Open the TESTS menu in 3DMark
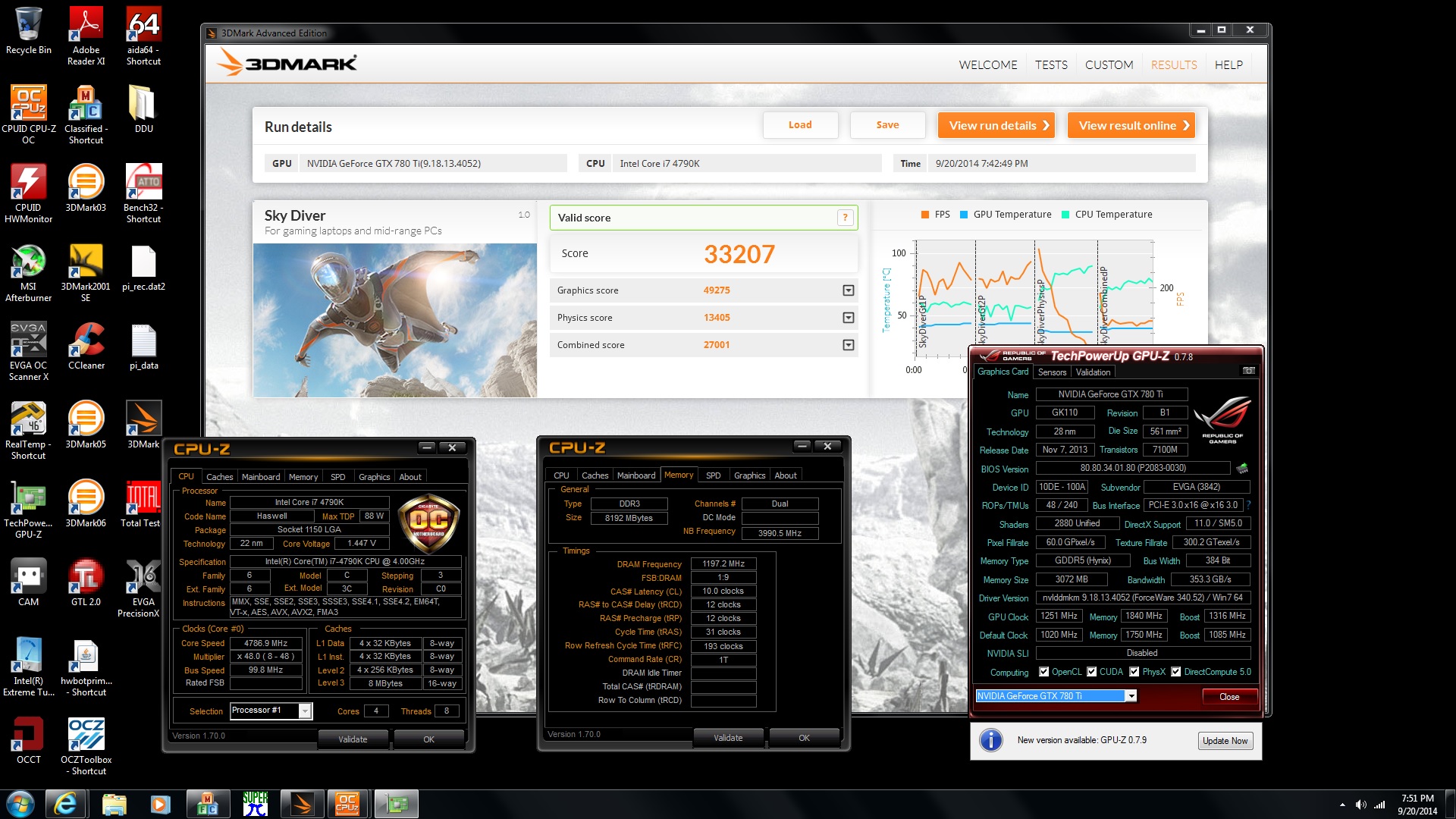 (1051, 65)
